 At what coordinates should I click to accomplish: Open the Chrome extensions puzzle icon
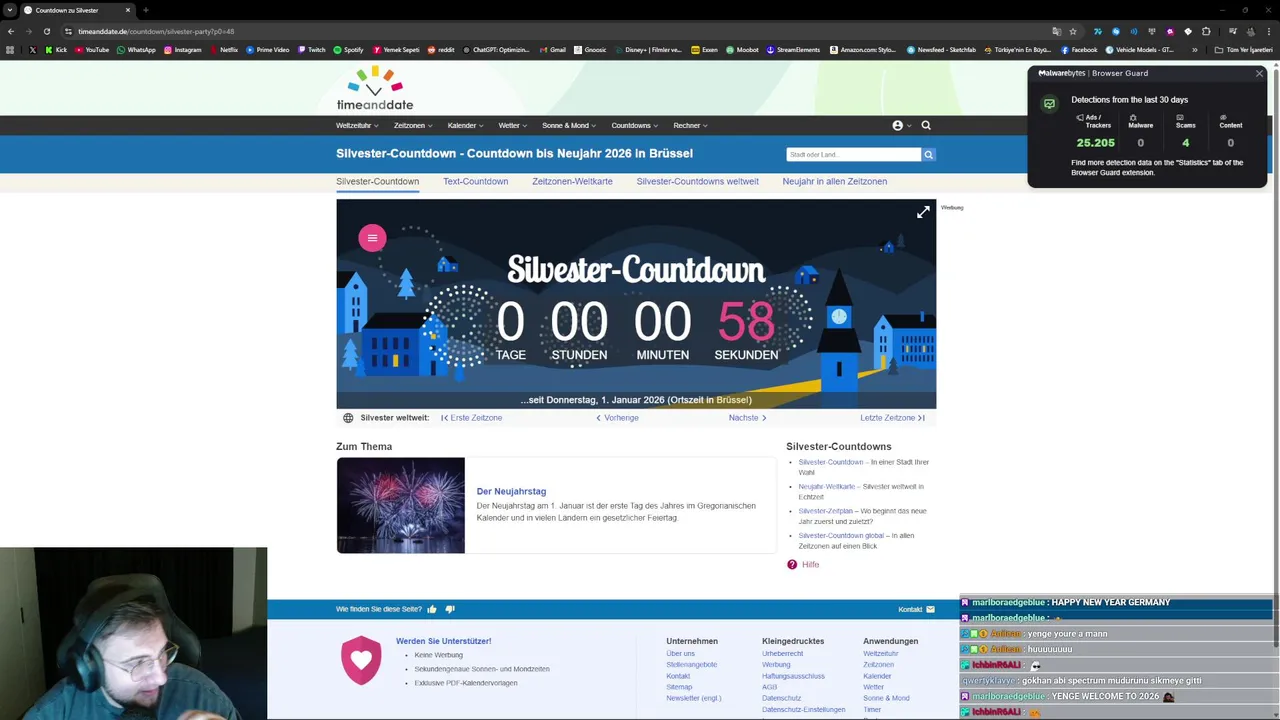(1206, 31)
